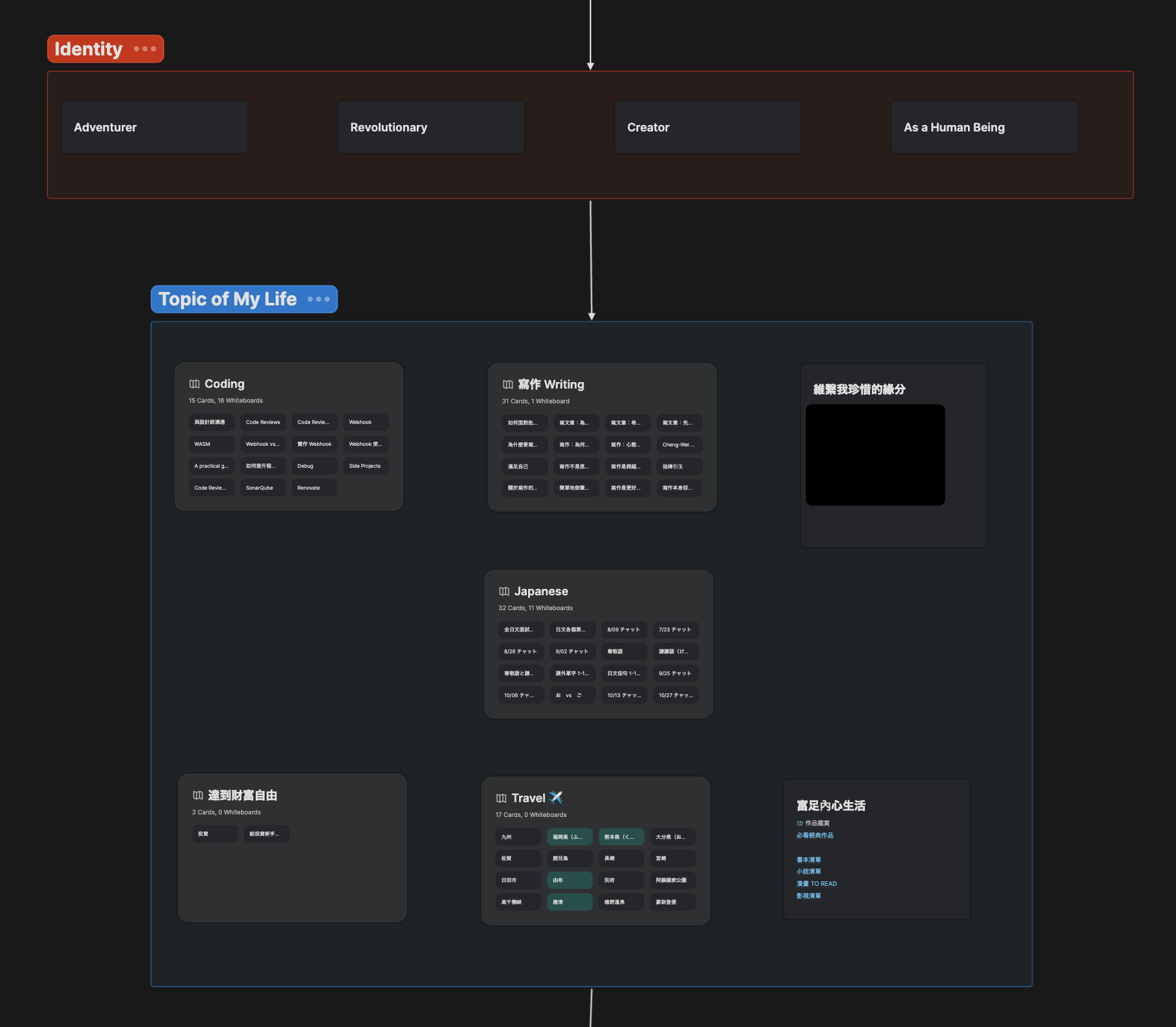Screen dimensions: 1176x1027
Task: Open the Adventurer card
Action: (155, 128)
